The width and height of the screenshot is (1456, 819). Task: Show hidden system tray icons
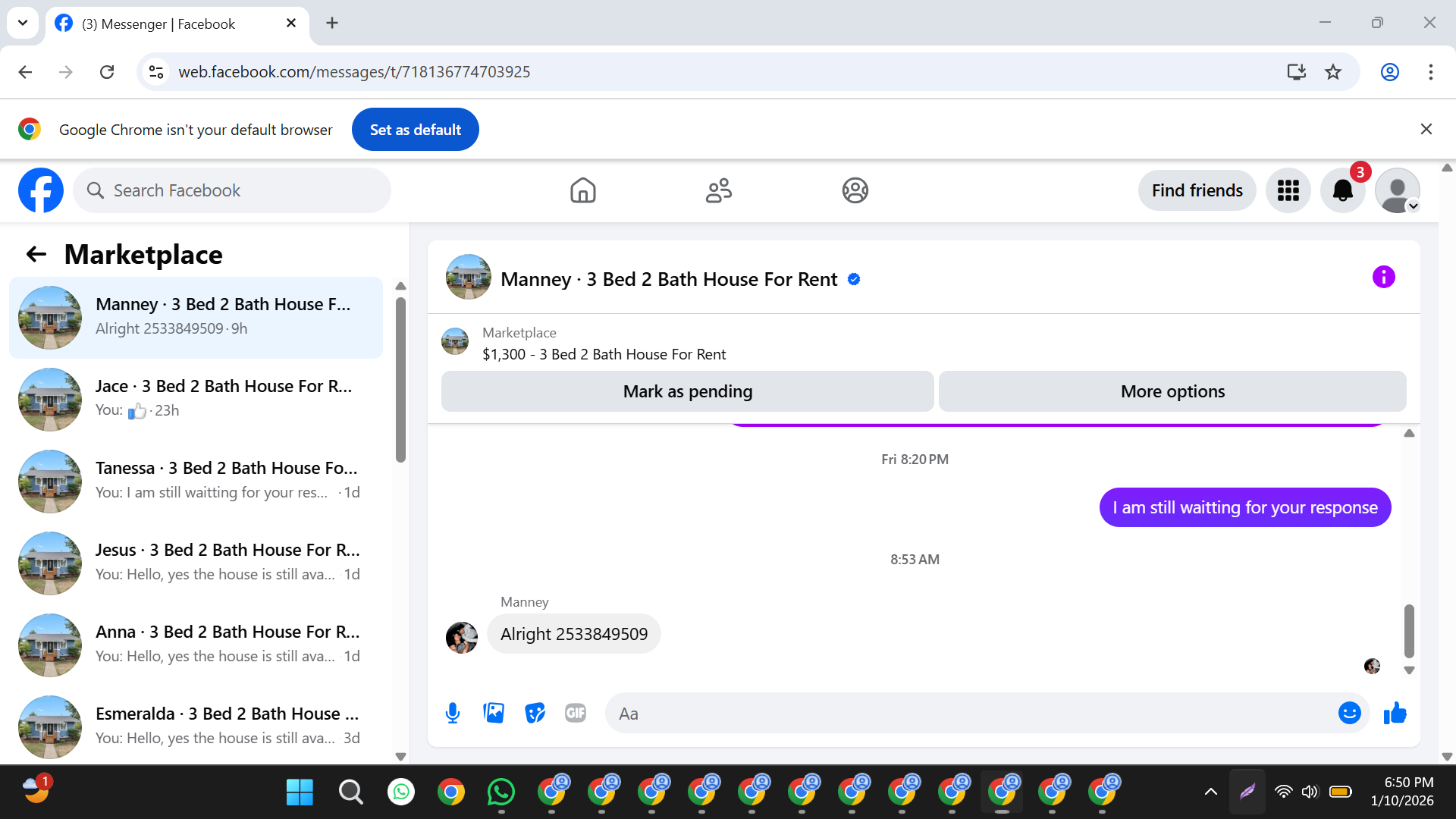(1211, 792)
